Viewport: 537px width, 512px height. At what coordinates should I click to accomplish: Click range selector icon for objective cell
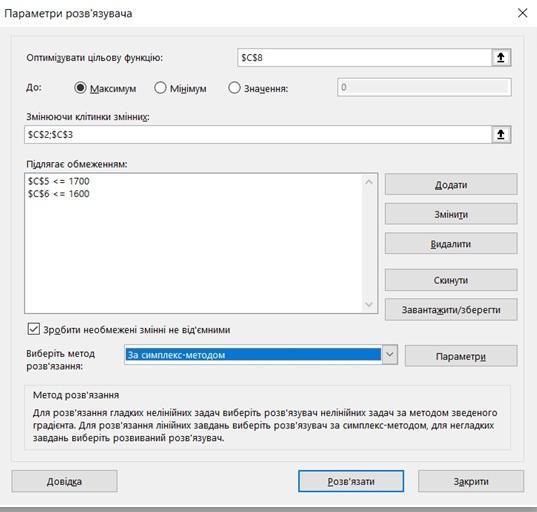(x=501, y=58)
